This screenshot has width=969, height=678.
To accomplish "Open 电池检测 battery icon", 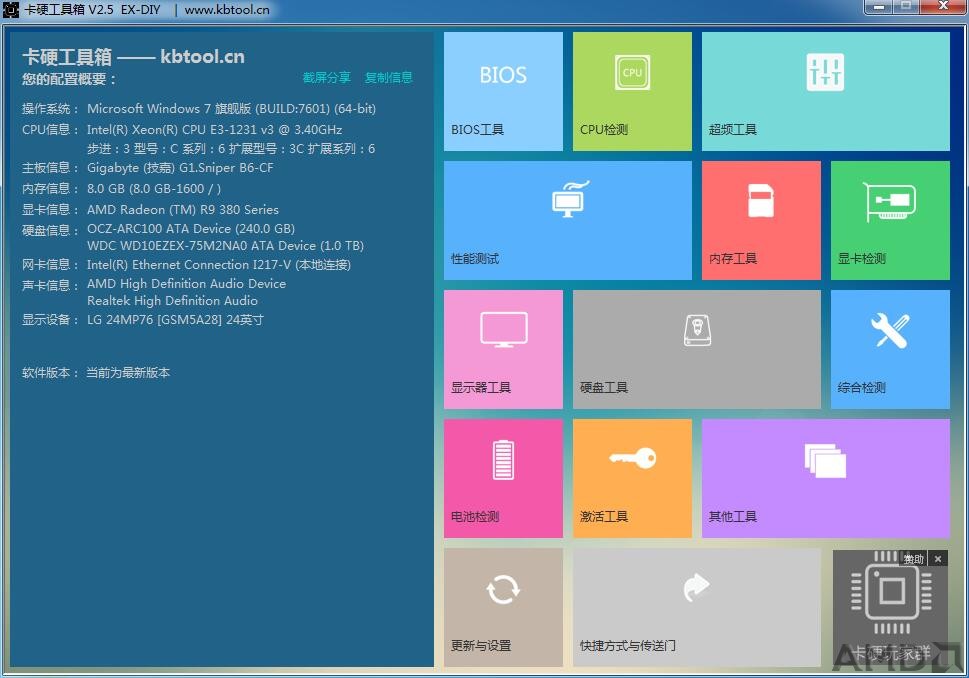I will [x=503, y=459].
